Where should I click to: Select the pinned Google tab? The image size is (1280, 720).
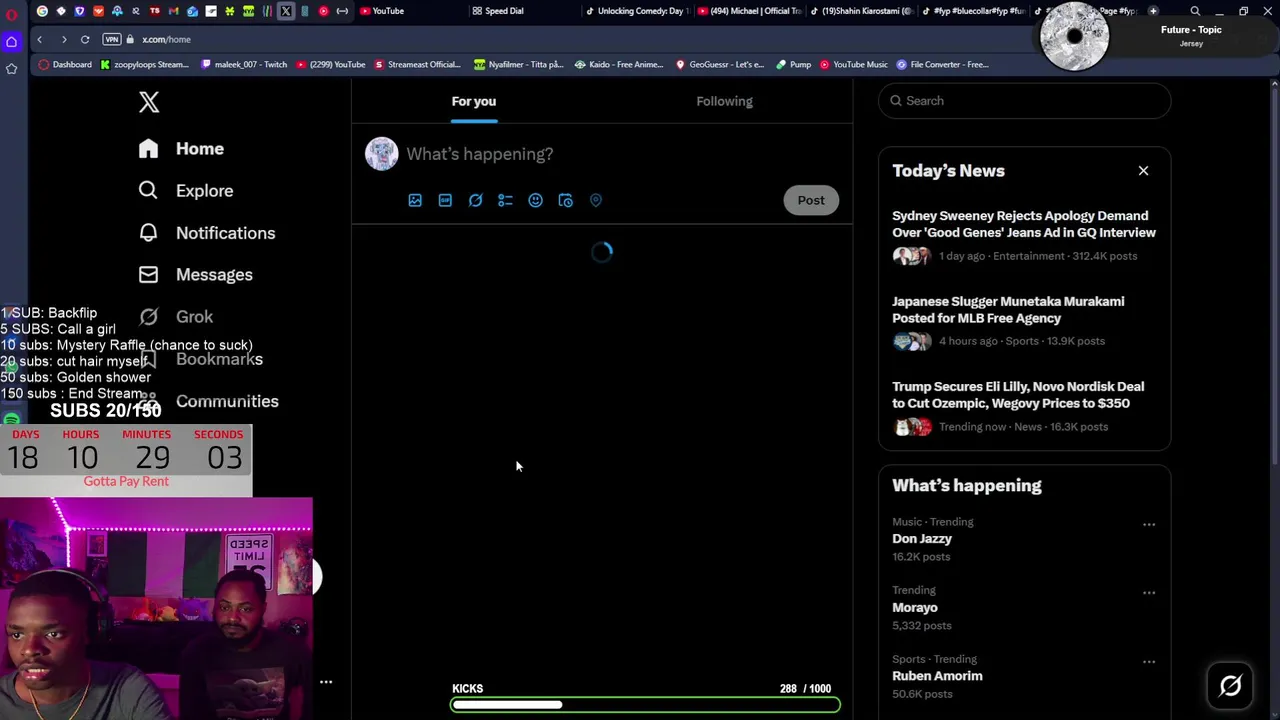[x=42, y=11]
